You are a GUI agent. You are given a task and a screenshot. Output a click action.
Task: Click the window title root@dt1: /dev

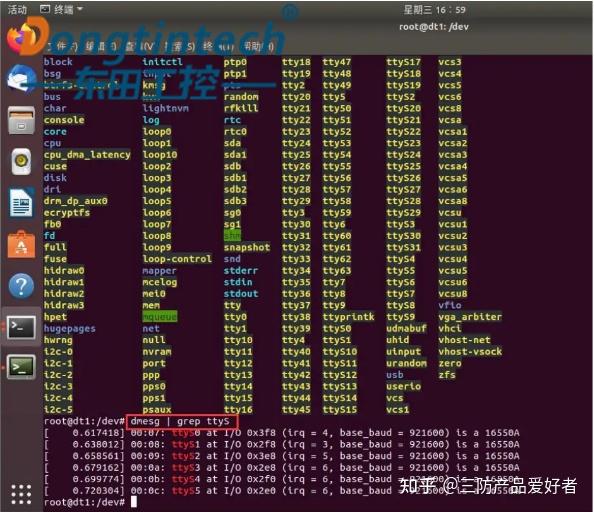(434, 27)
